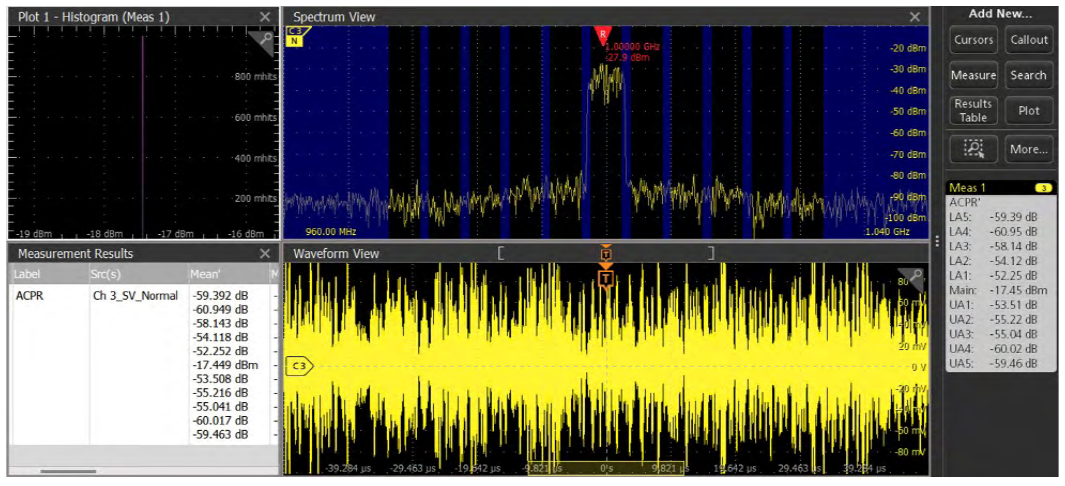Add a Results Table
Viewport: 1065px width, 486px height.
(x=973, y=110)
